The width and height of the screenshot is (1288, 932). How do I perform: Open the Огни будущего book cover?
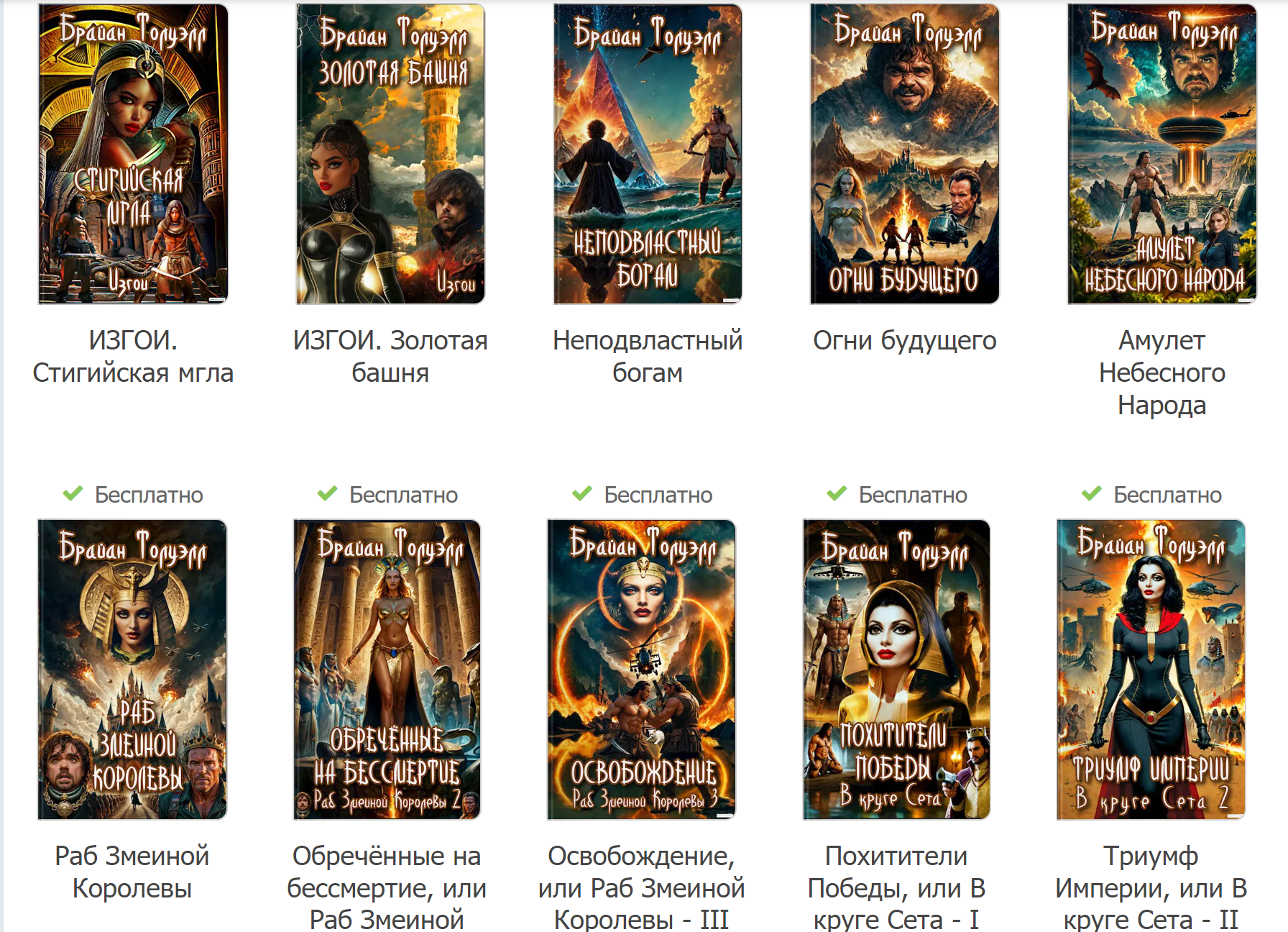coord(905,154)
